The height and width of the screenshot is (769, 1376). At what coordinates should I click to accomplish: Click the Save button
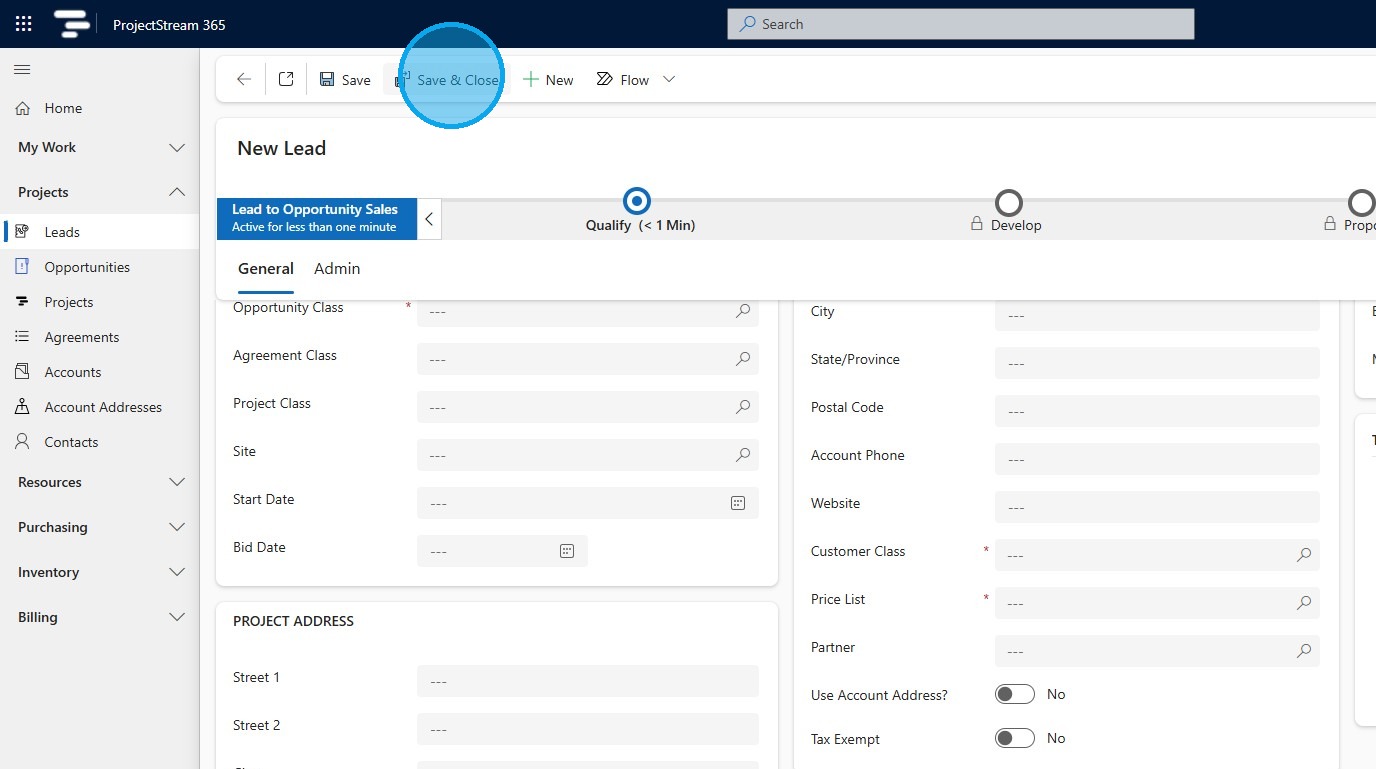[345, 80]
